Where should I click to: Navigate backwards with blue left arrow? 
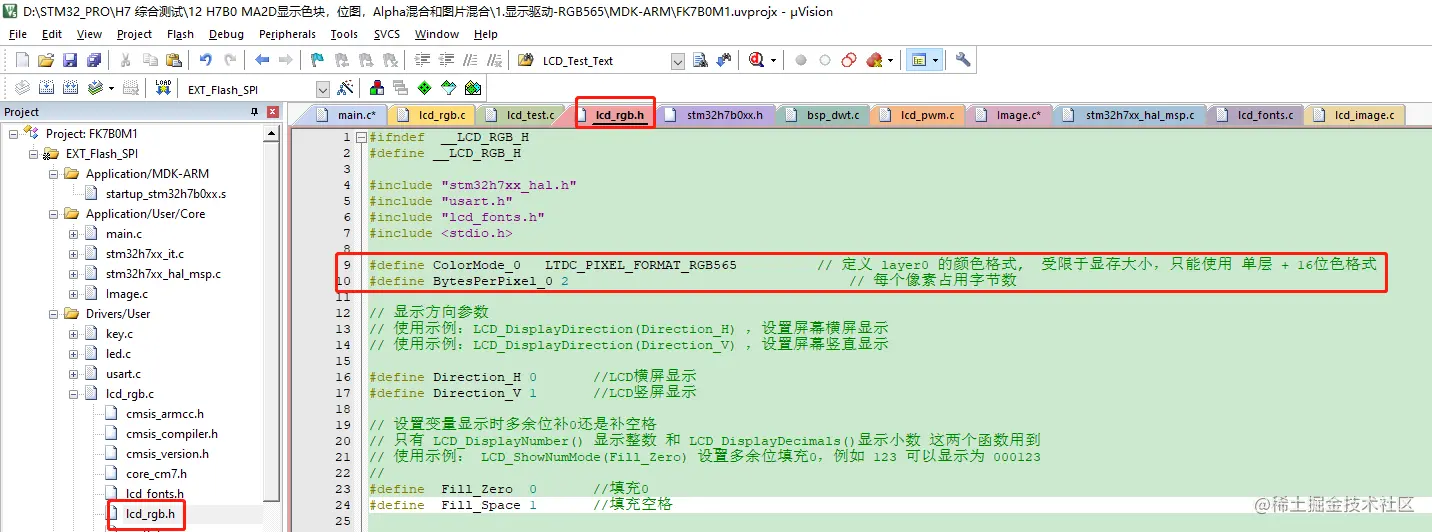pyautogui.click(x=262, y=60)
